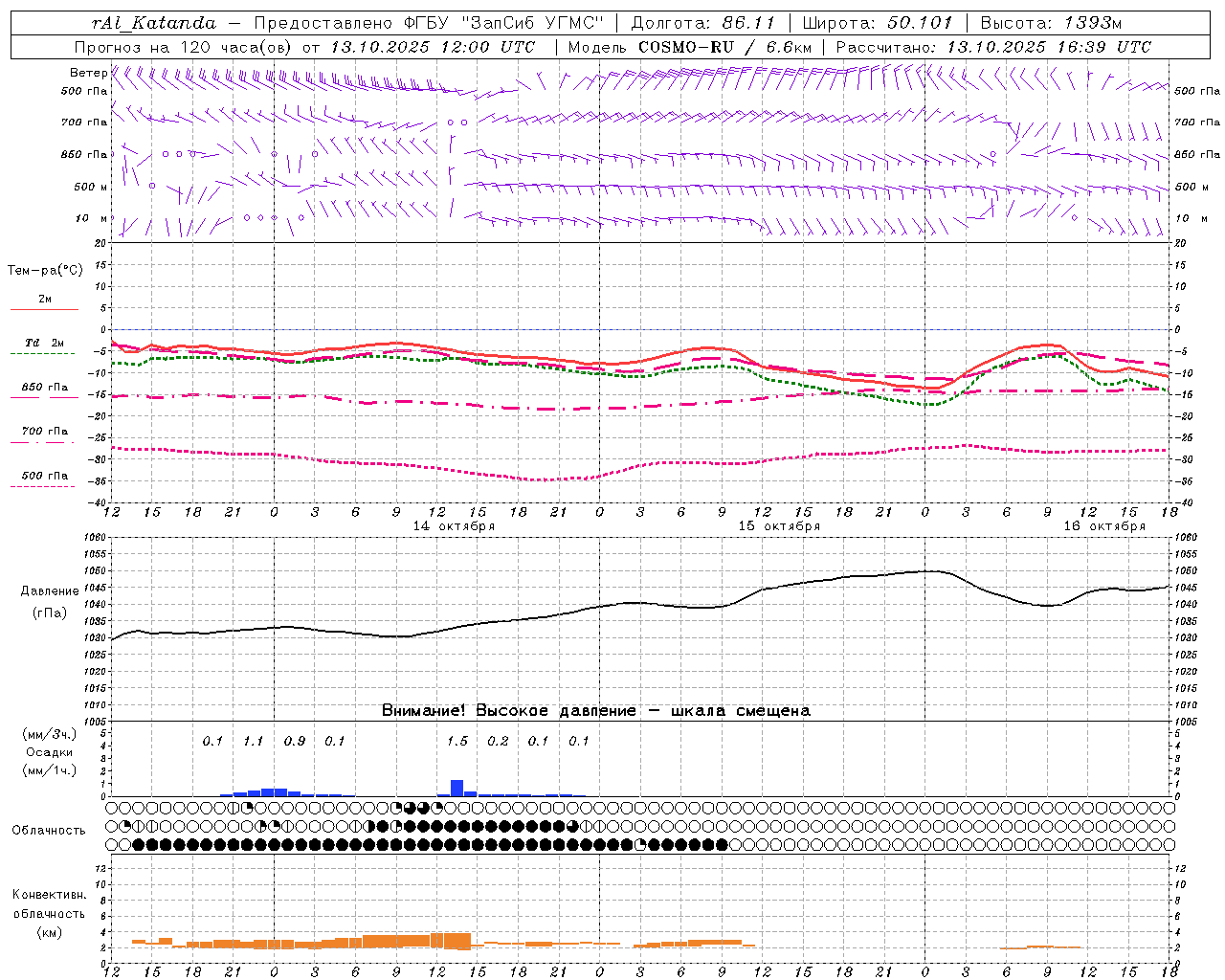Click the left 10 м wind level label
Viewport: 1225px width, 980px height.
pos(92,218)
